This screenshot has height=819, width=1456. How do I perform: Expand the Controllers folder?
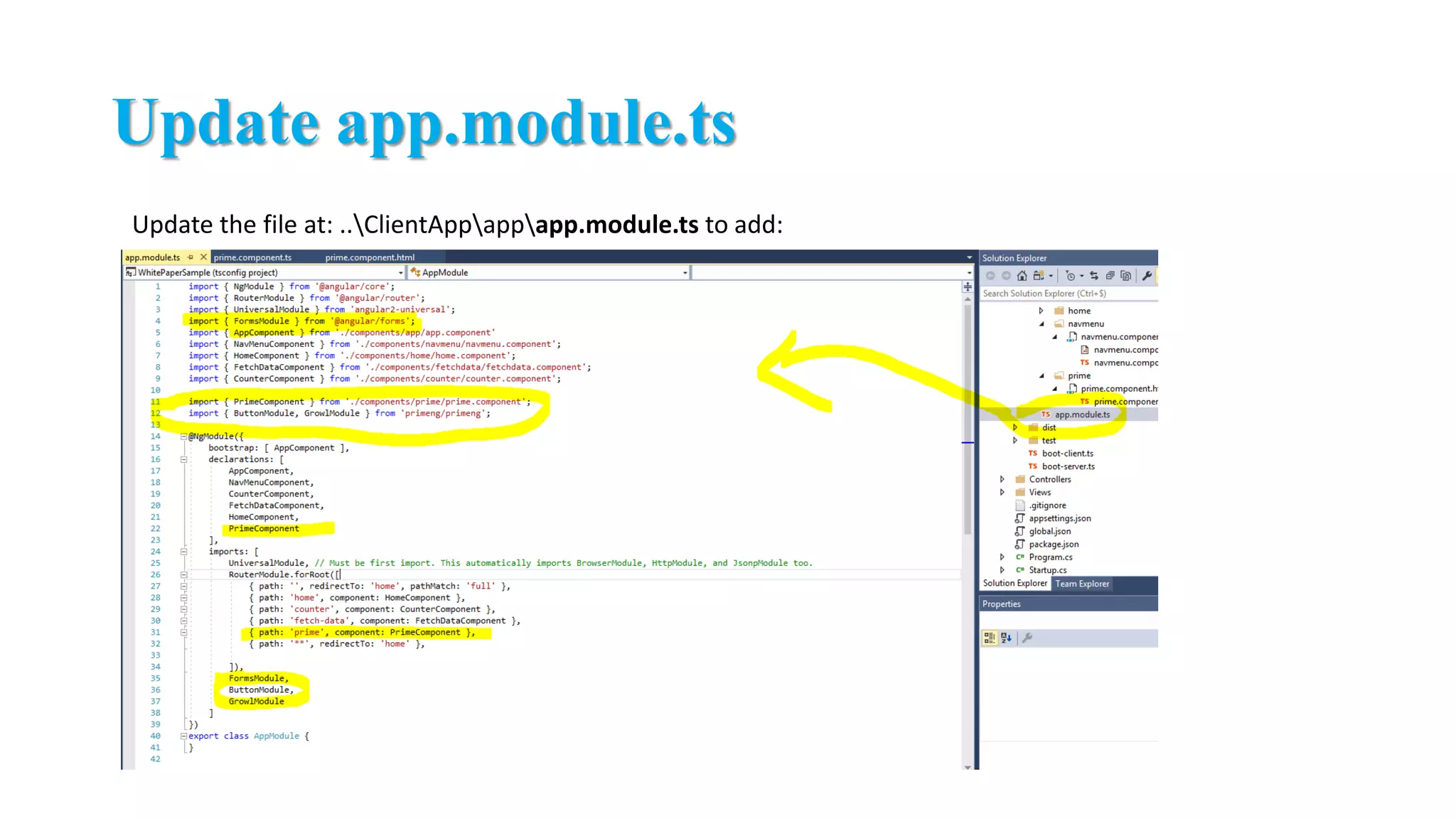(1002, 479)
